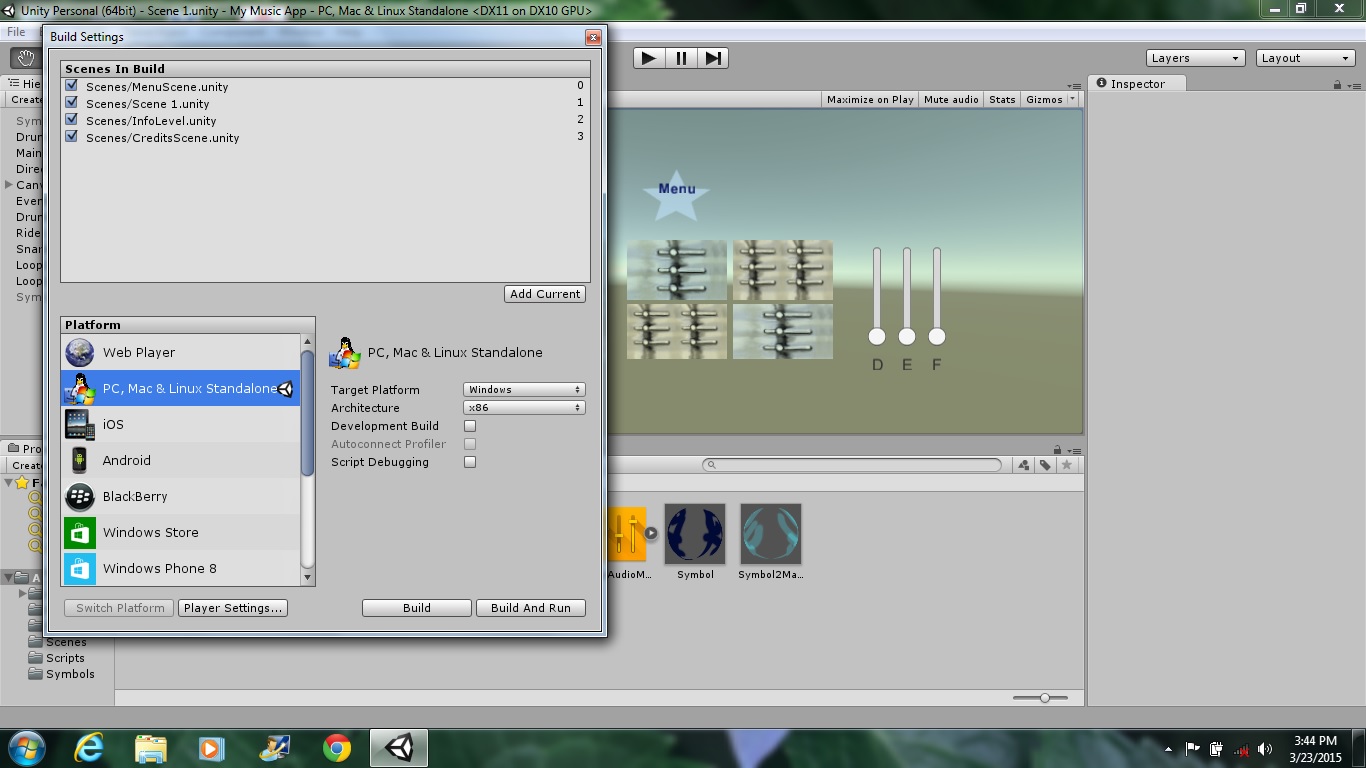Click the Build button
Image resolution: width=1366 pixels, height=768 pixels.
(x=417, y=608)
